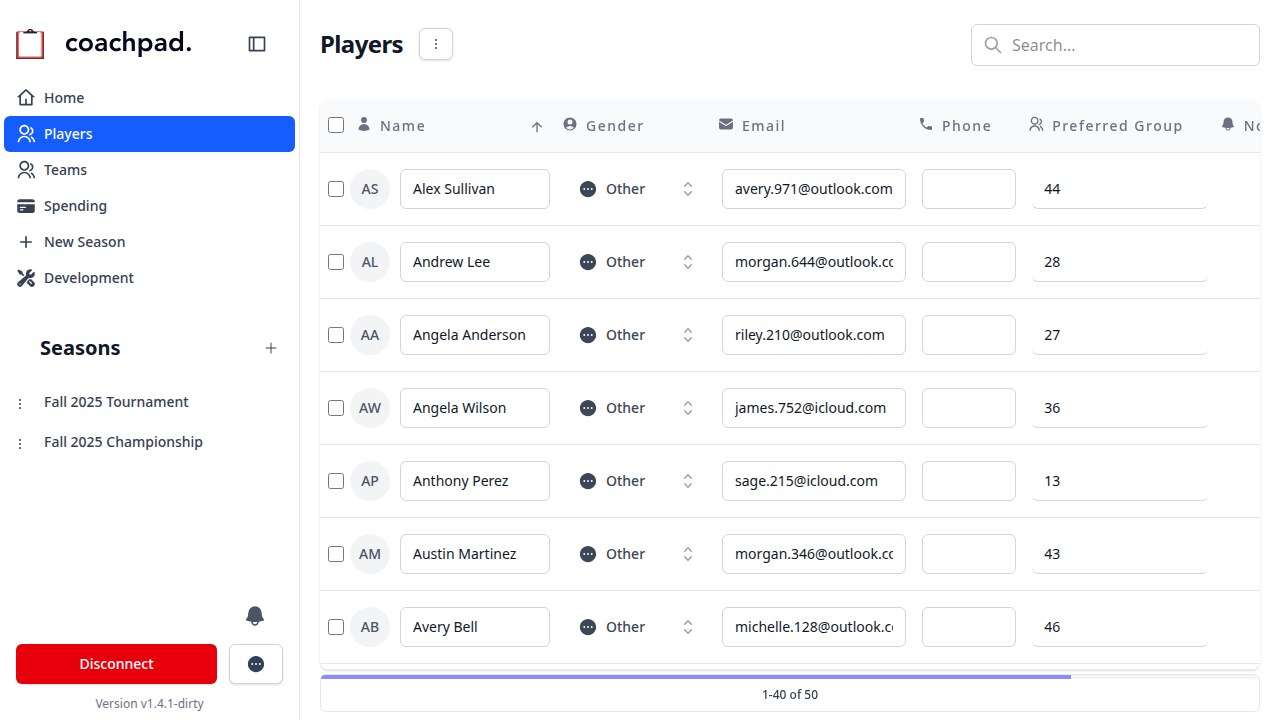Click the plus icon beside Seasons
The height and width of the screenshot is (720, 1280).
(271, 348)
